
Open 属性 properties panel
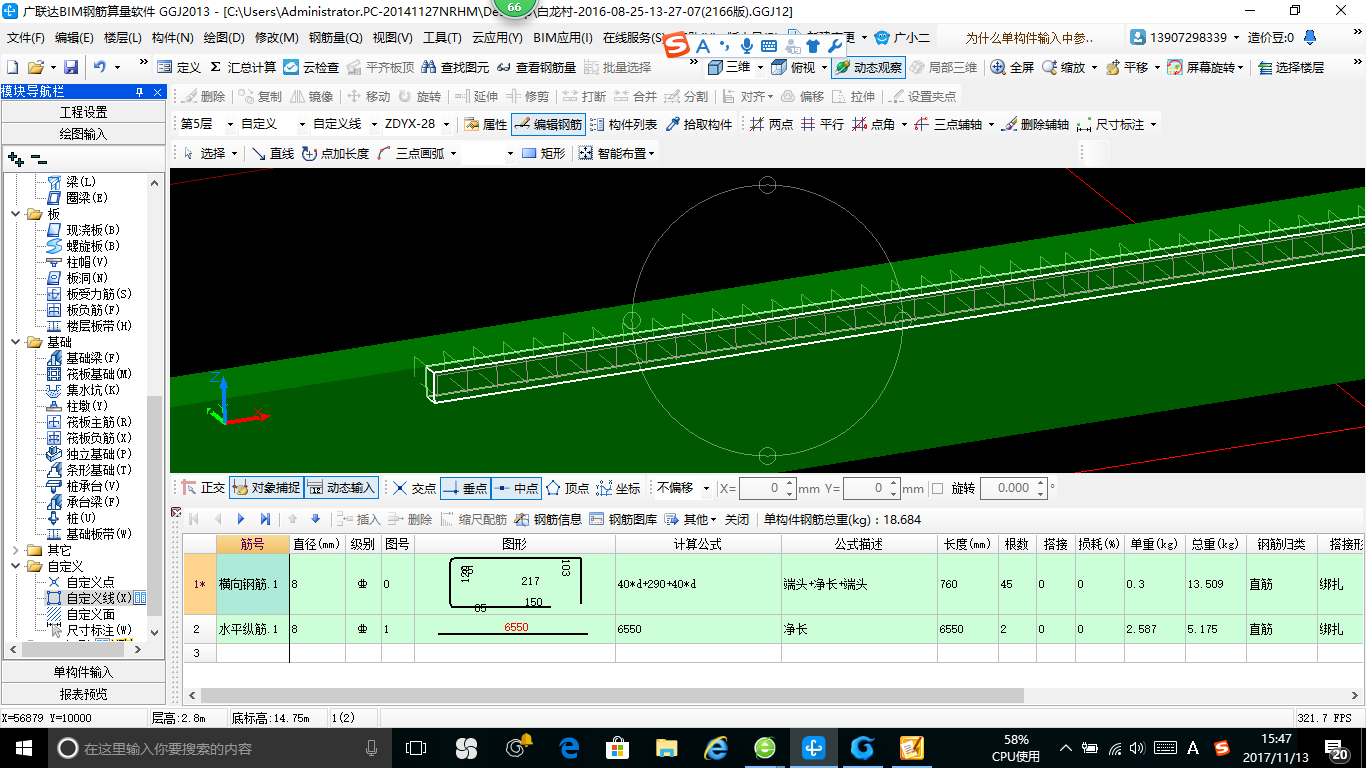point(486,124)
